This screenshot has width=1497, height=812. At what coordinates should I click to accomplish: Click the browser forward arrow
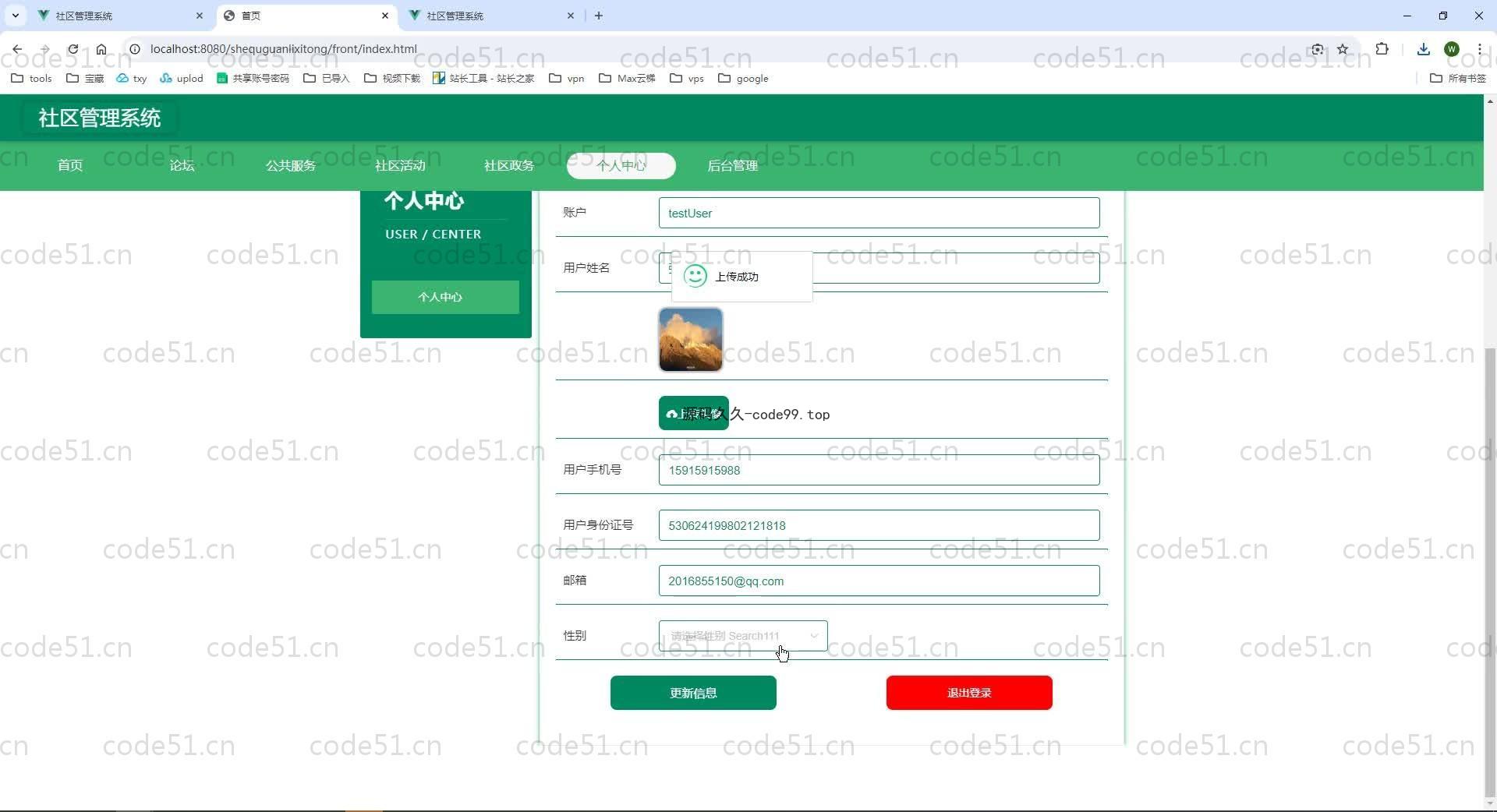(x=45, y=49)
